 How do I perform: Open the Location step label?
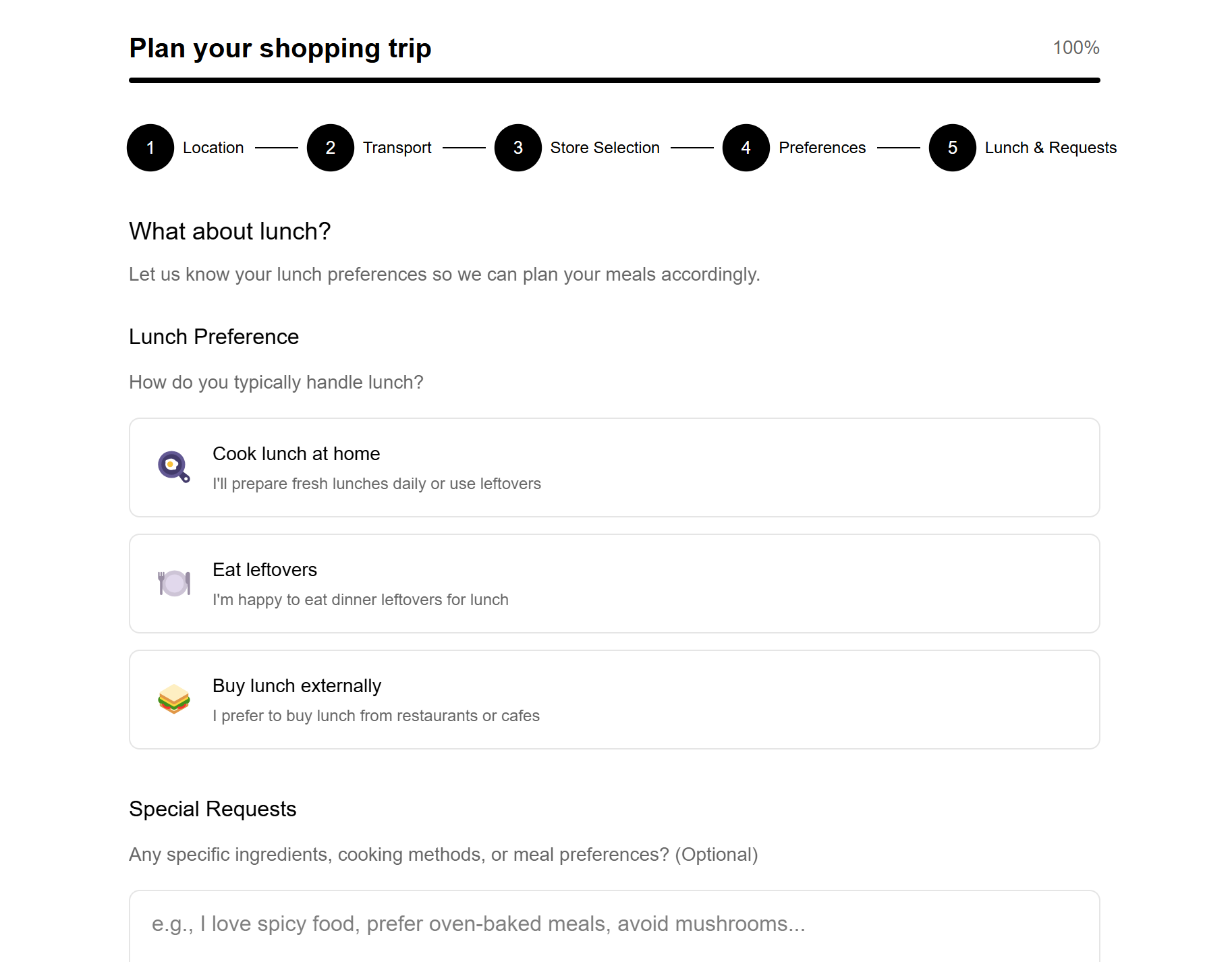tap(213, 148)
